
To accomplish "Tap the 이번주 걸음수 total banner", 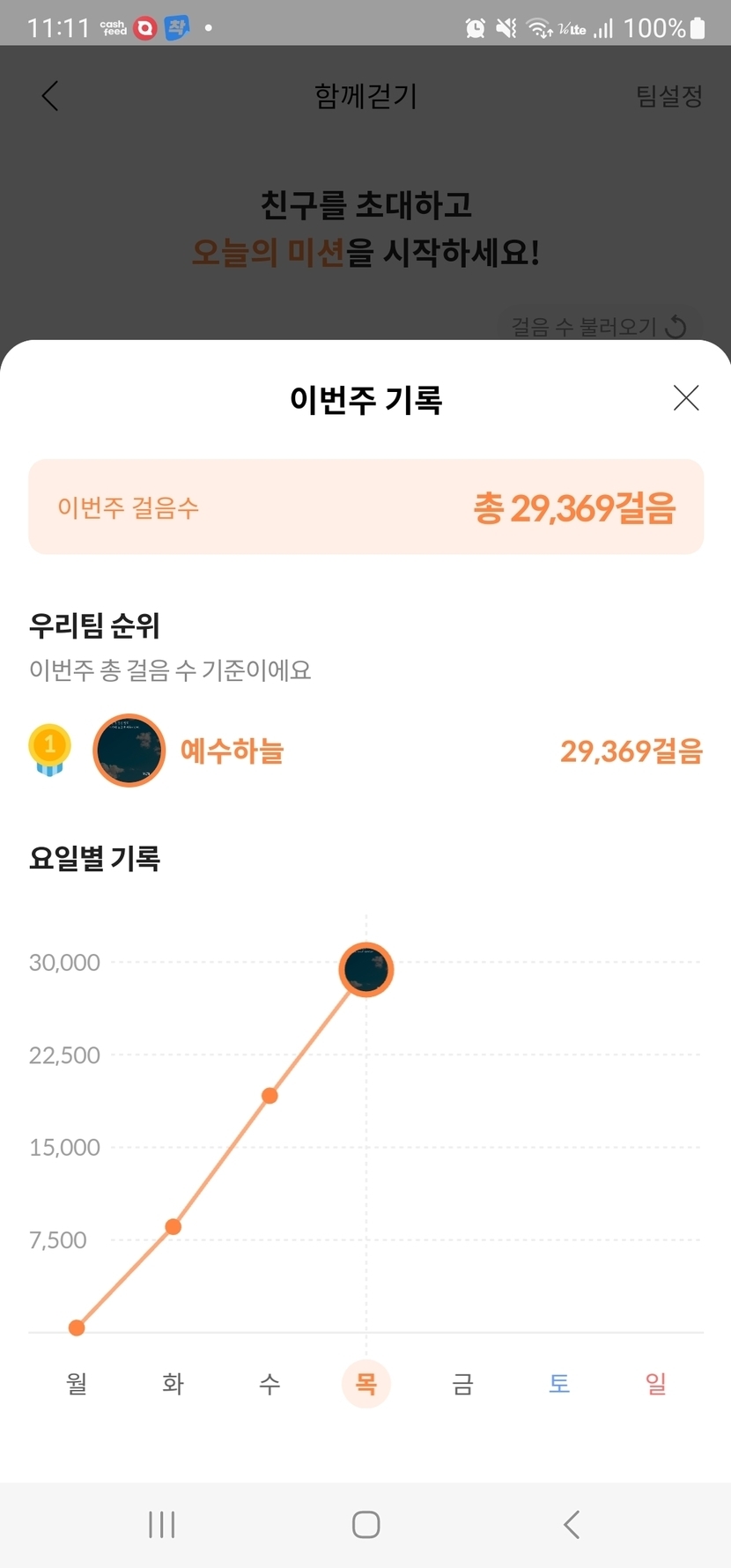I will coord(365,507).
